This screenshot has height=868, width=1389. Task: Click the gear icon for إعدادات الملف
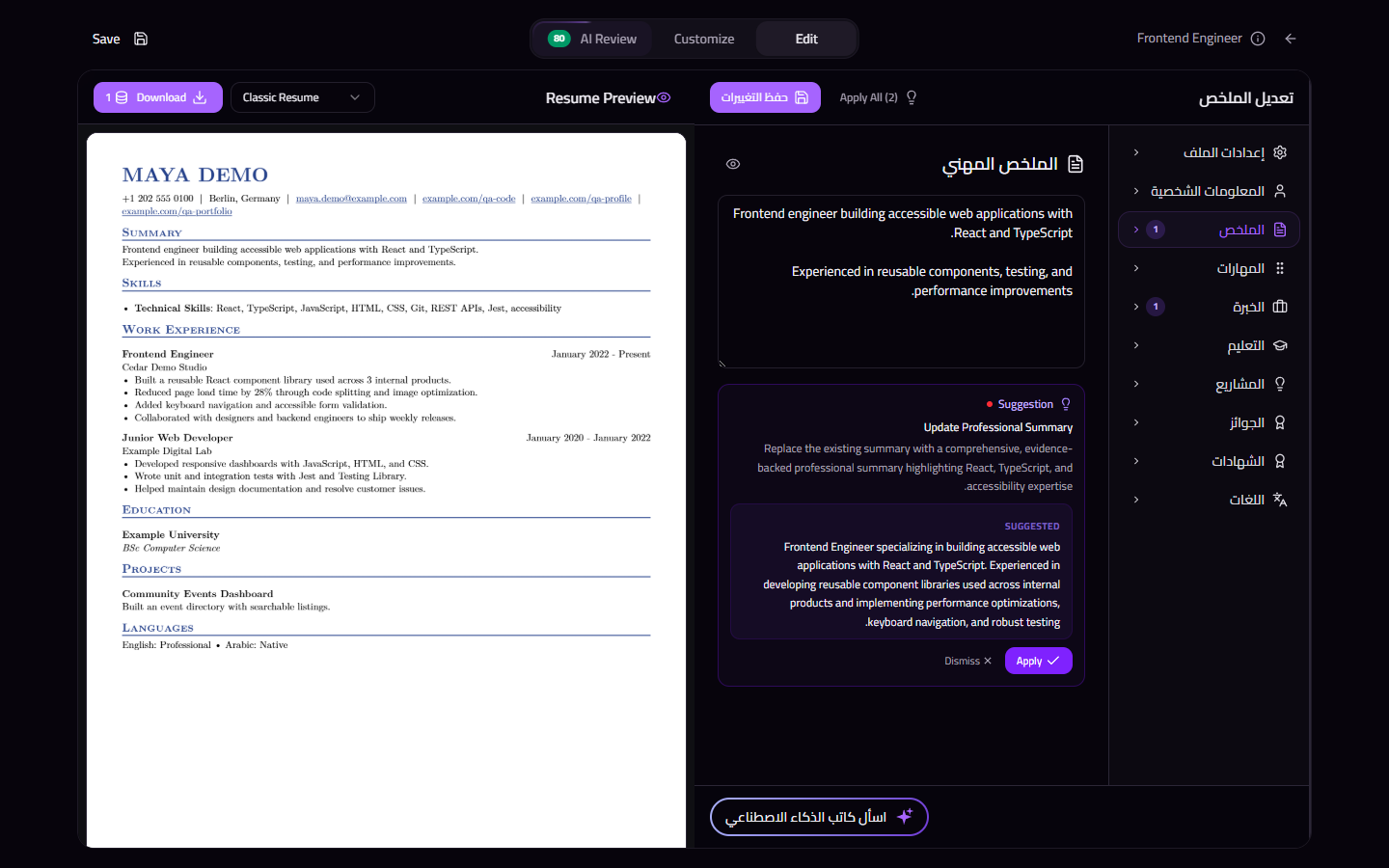[x=1280, y=152]
